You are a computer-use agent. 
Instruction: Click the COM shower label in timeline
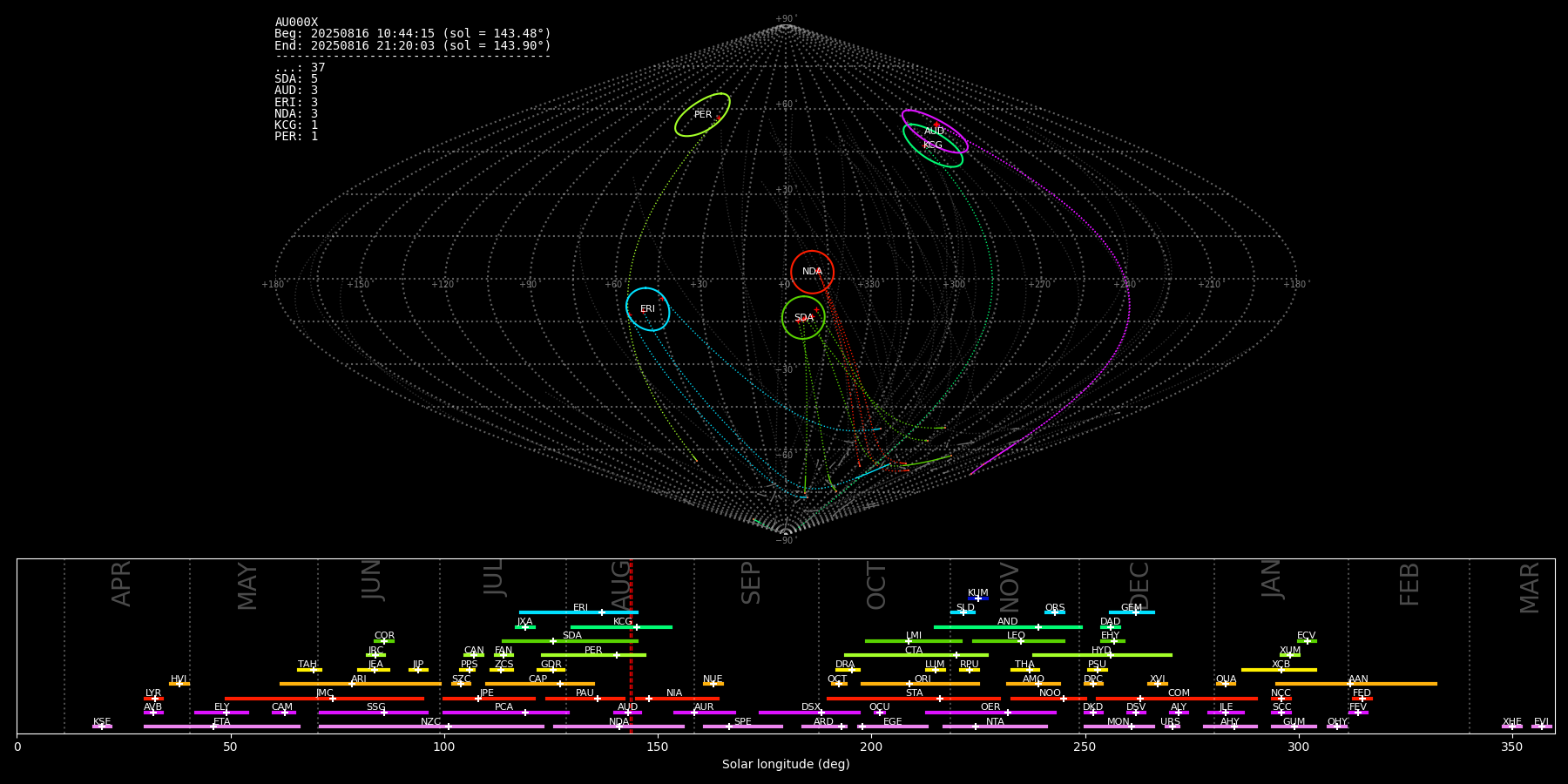point(1179,693)
